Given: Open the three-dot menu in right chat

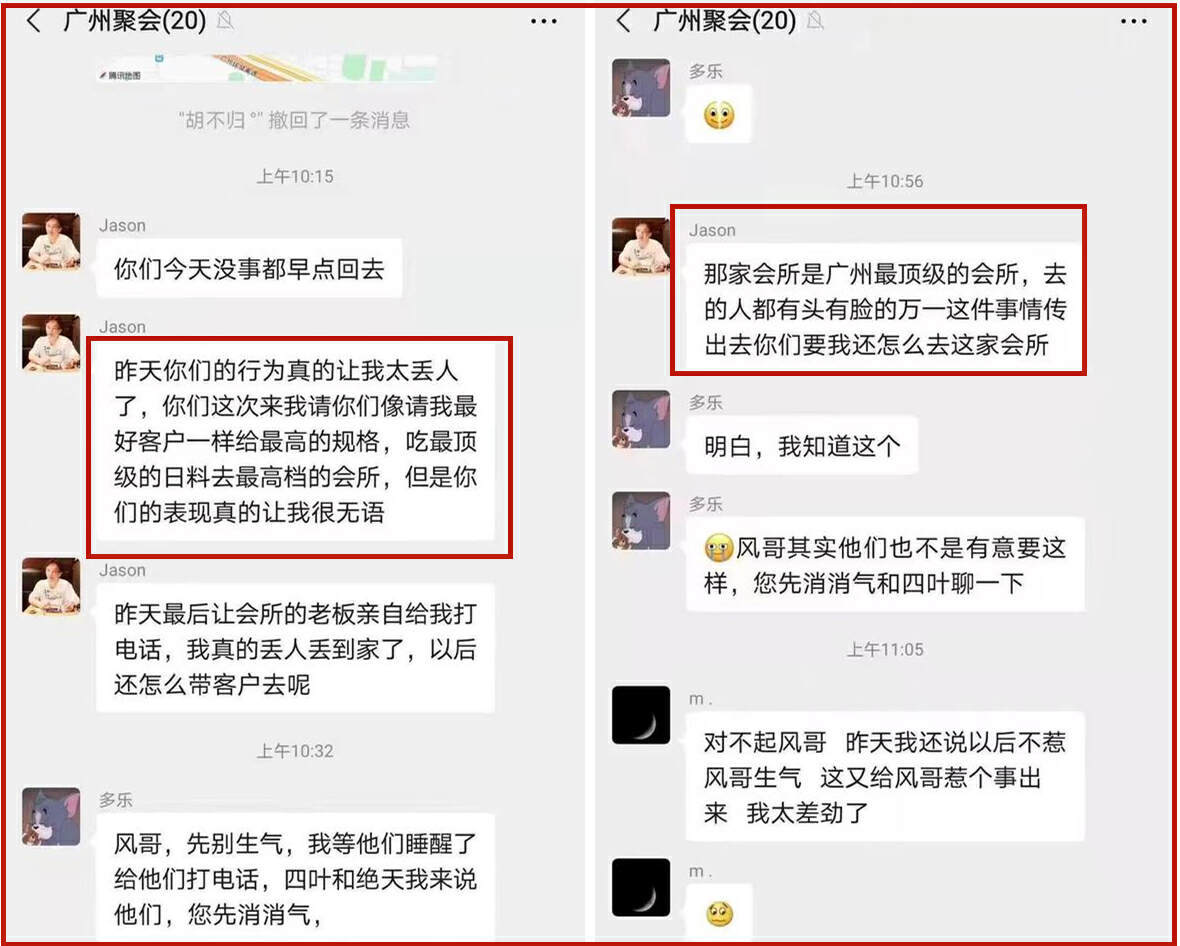Looking at the screenshot, I should coord(1133,22).
